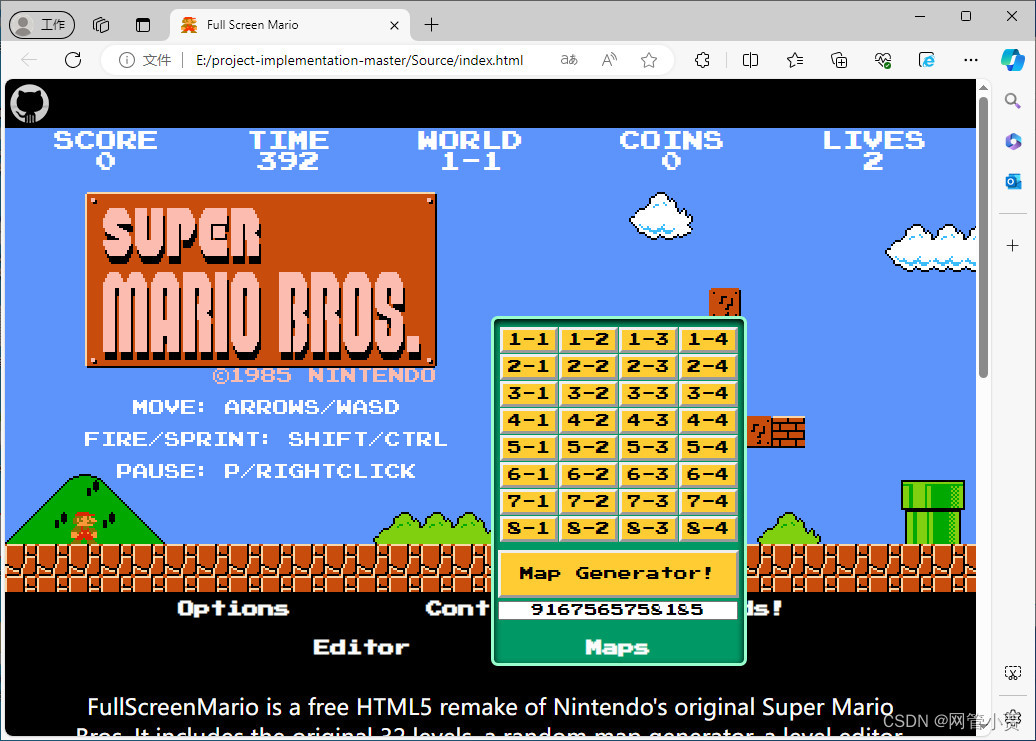1036x741 pixels.
Task: Open the Controls menu
Action: [x=458, y=608]
